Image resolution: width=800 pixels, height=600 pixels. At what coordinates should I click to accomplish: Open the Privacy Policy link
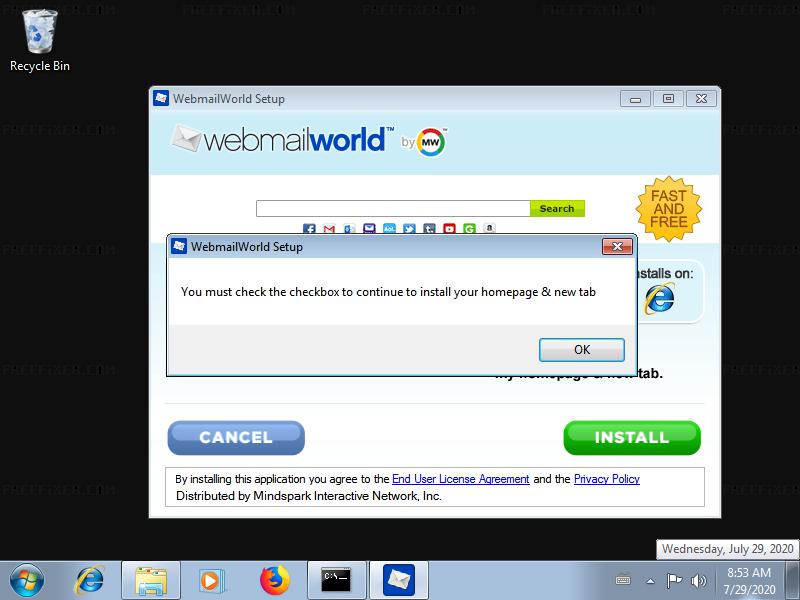[x=607, y=479]
